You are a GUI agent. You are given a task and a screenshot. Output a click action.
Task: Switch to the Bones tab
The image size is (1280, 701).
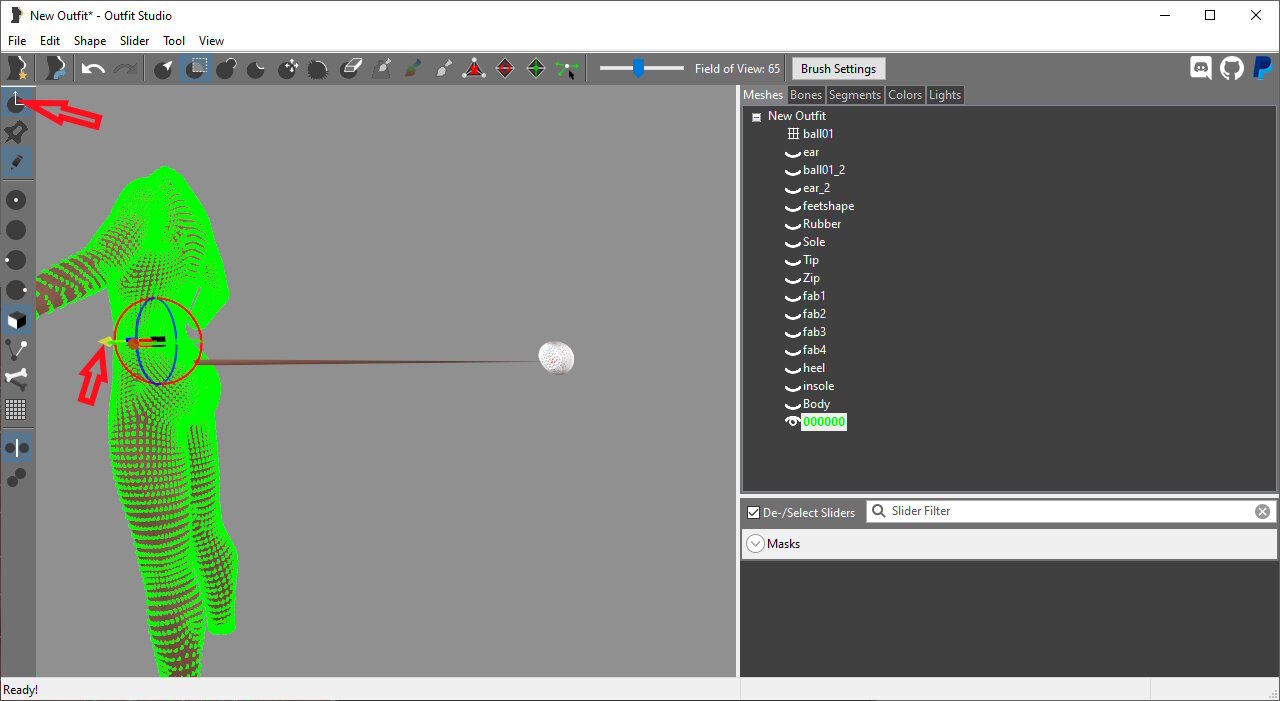point(805,95)
